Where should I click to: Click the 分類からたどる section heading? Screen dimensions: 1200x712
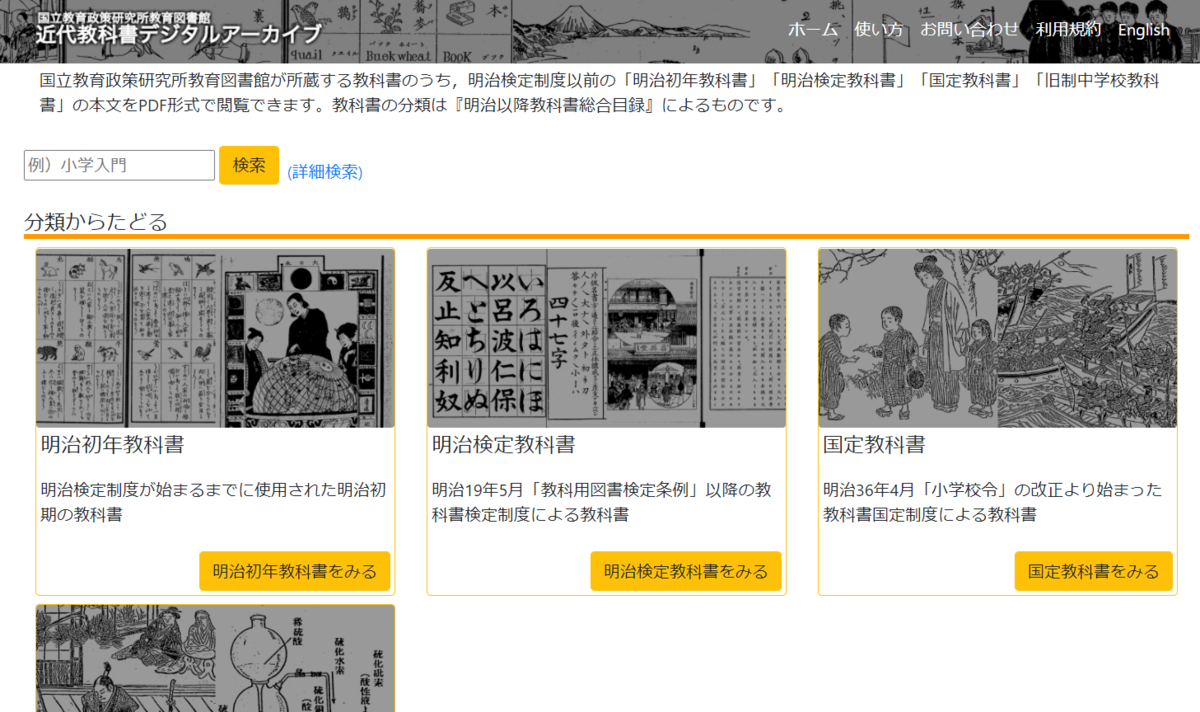pyautogui.click(x=96, y=222)
